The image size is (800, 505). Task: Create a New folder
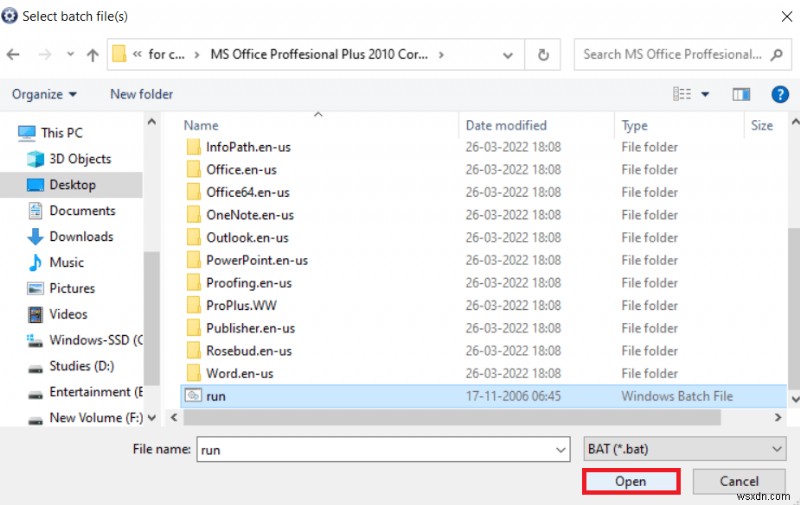pyautogui.click(x=141, y=94)
